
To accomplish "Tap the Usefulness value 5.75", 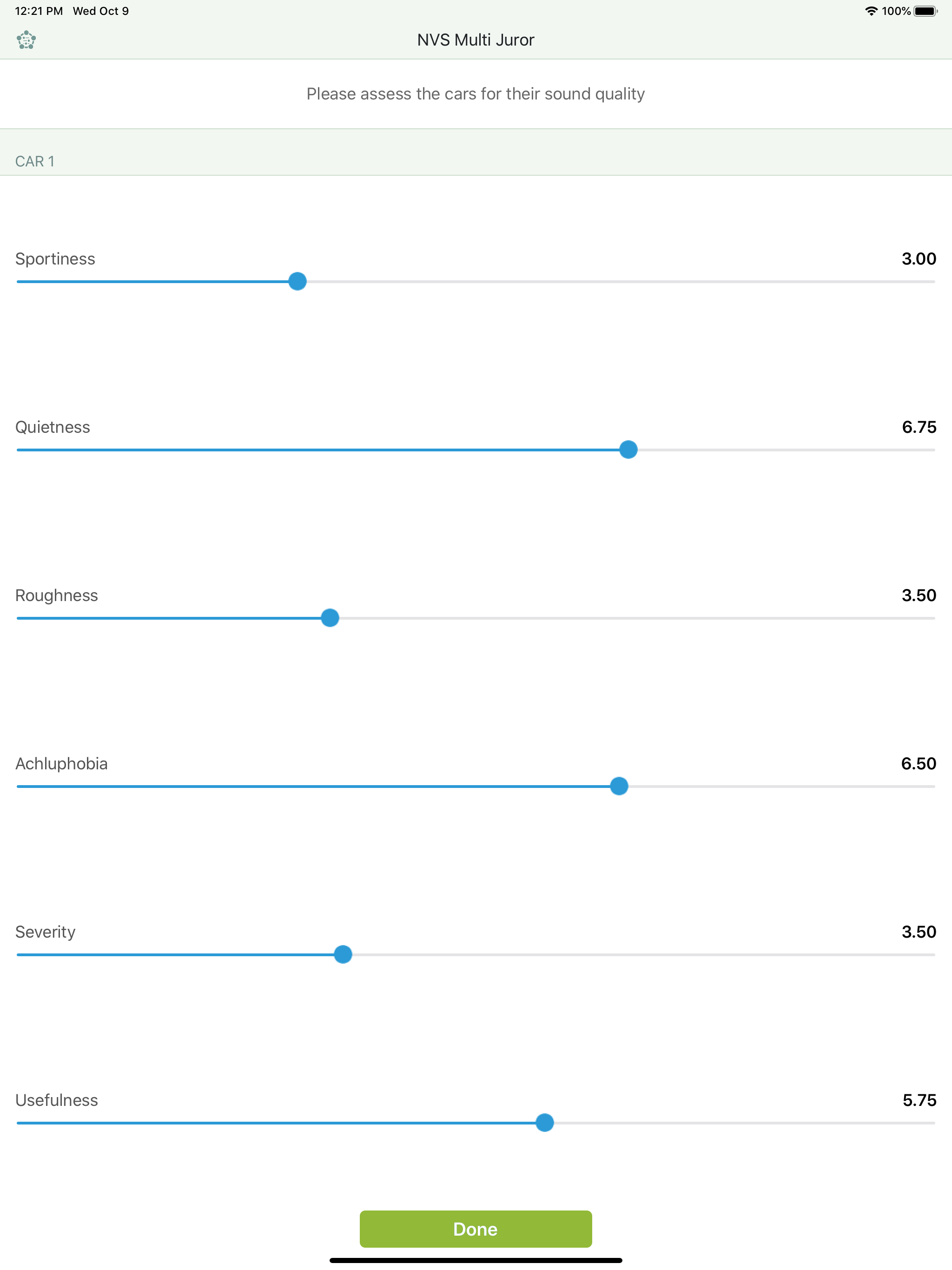I will tap(919, 1100).
